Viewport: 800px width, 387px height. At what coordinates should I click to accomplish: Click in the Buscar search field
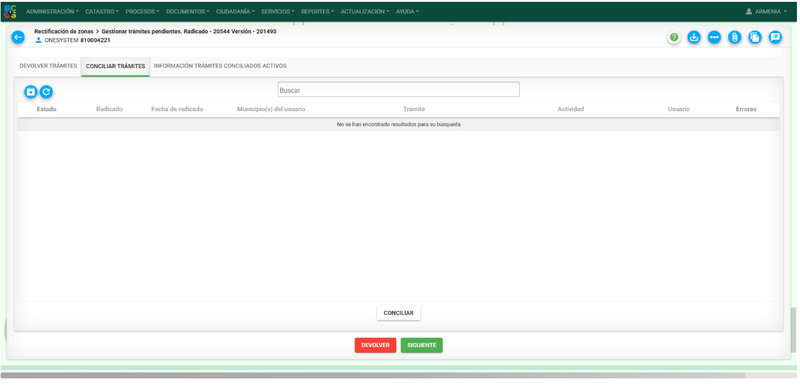(398, 90)
